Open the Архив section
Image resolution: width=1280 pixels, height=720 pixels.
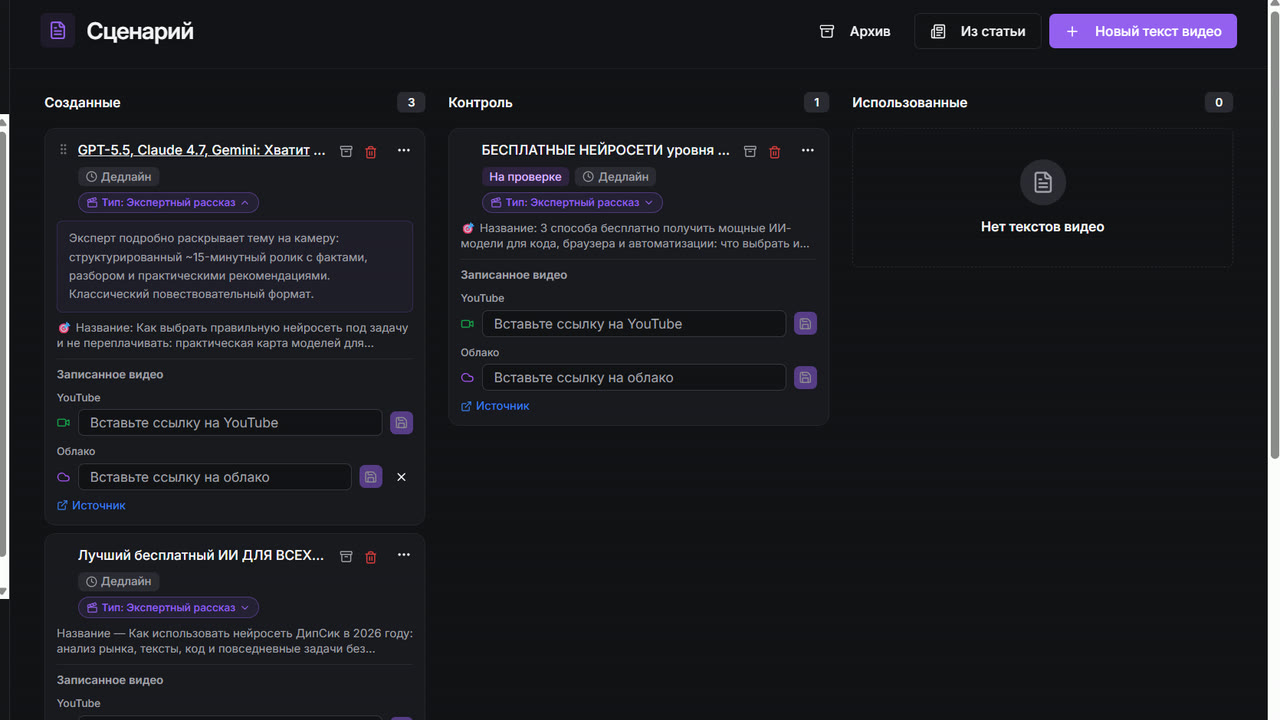(x=855, y=31)
